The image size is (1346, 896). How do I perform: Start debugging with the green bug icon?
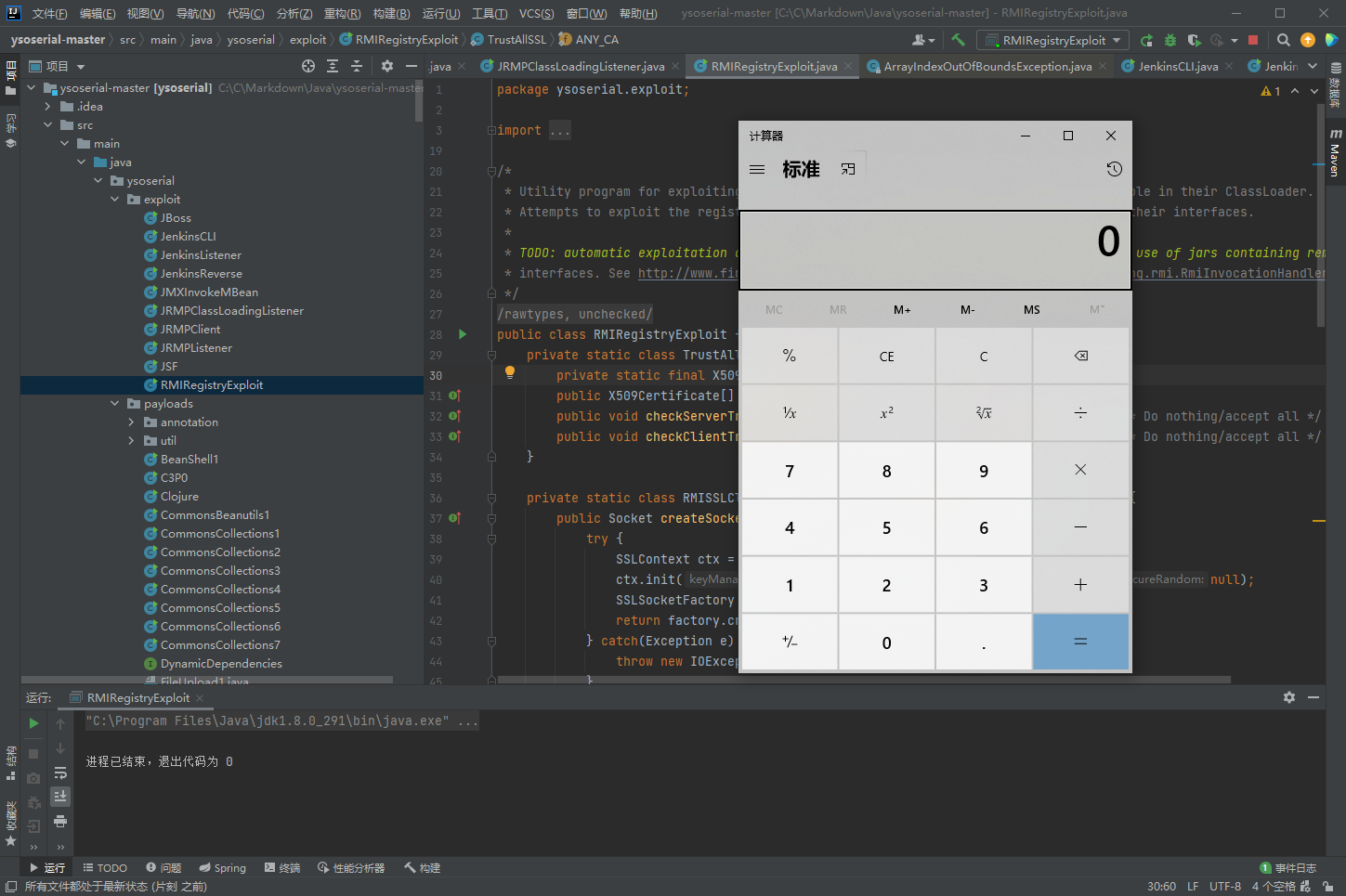(1170, 40)
